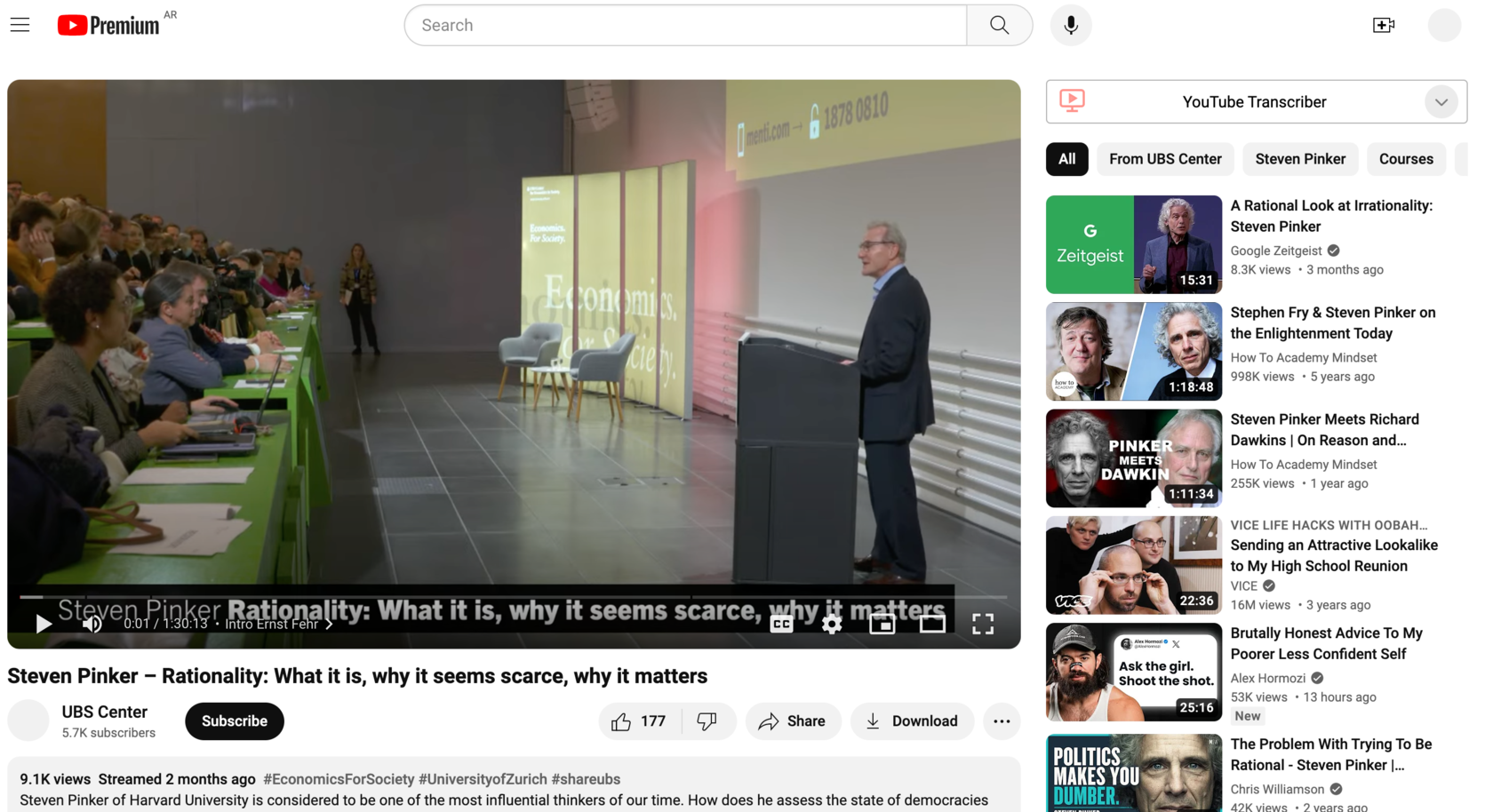Enter fullscreen mode
1493x812 pixels.
tap(982, 625)
